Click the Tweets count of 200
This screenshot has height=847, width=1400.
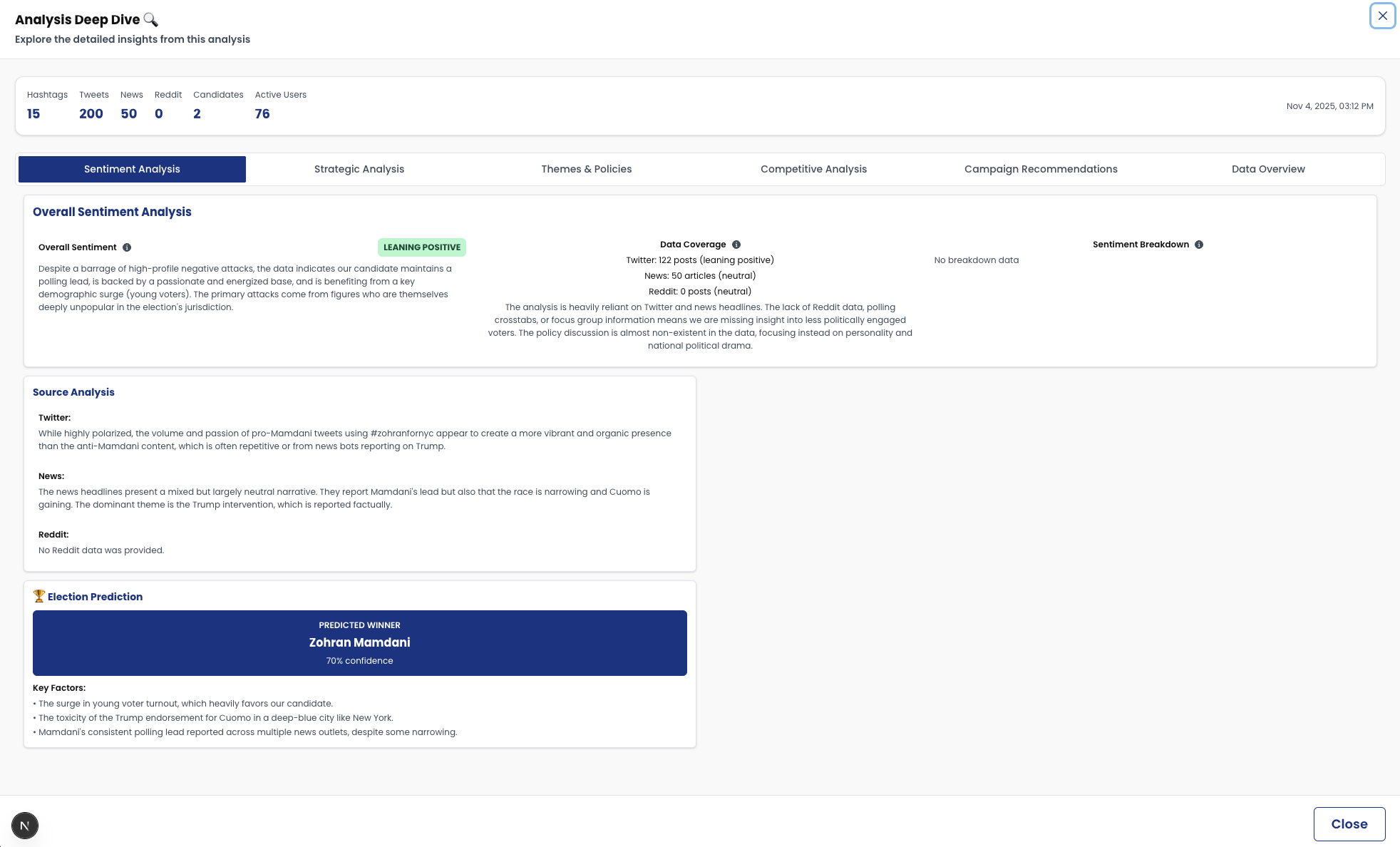tap(91, 114)
